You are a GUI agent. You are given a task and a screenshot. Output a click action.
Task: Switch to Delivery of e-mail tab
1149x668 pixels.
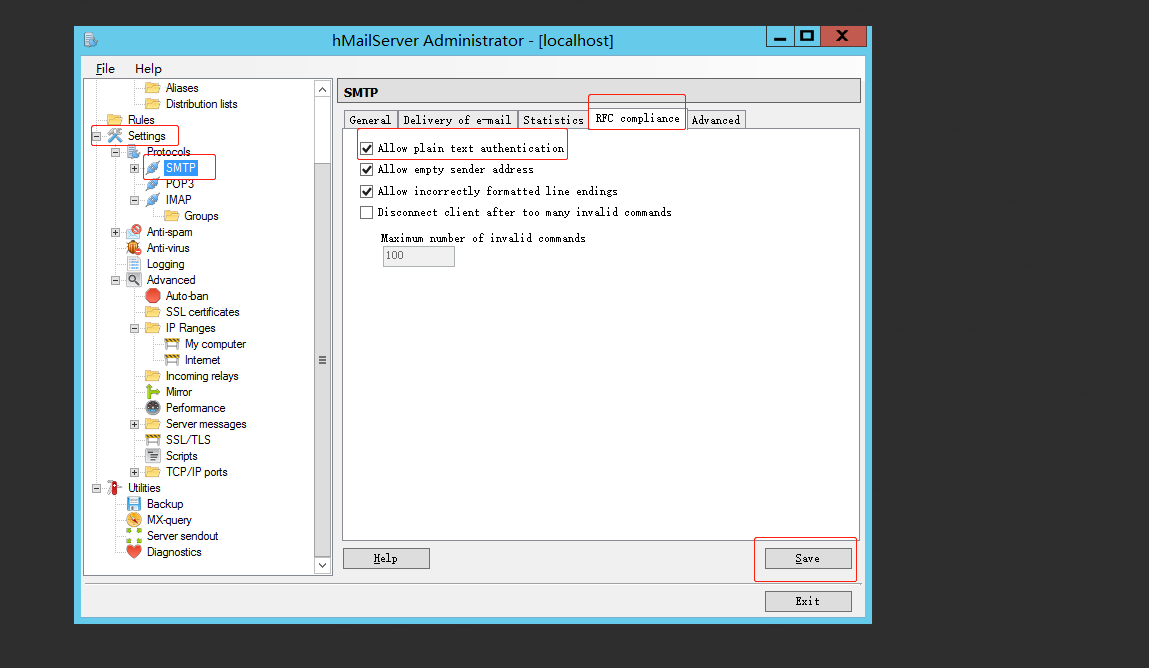tap(457, 120)
